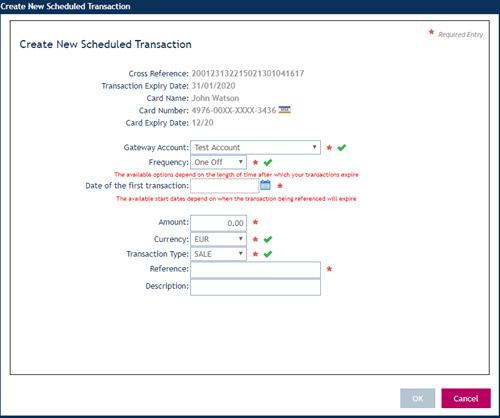Image resolution: width=500 pixels, height=418 pixels.
Task: Click the Visa card logo icon
Action: point(285,110)
